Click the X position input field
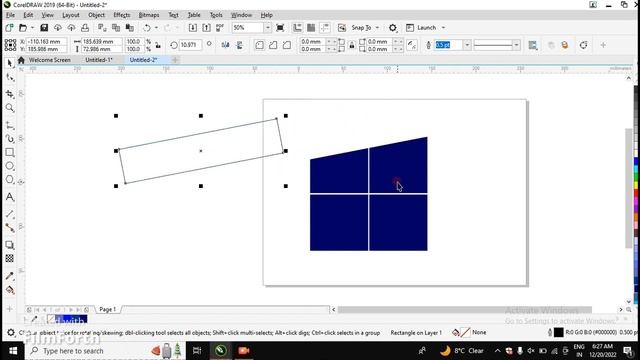This screenshot has width=640, height=360. point(46,42)
